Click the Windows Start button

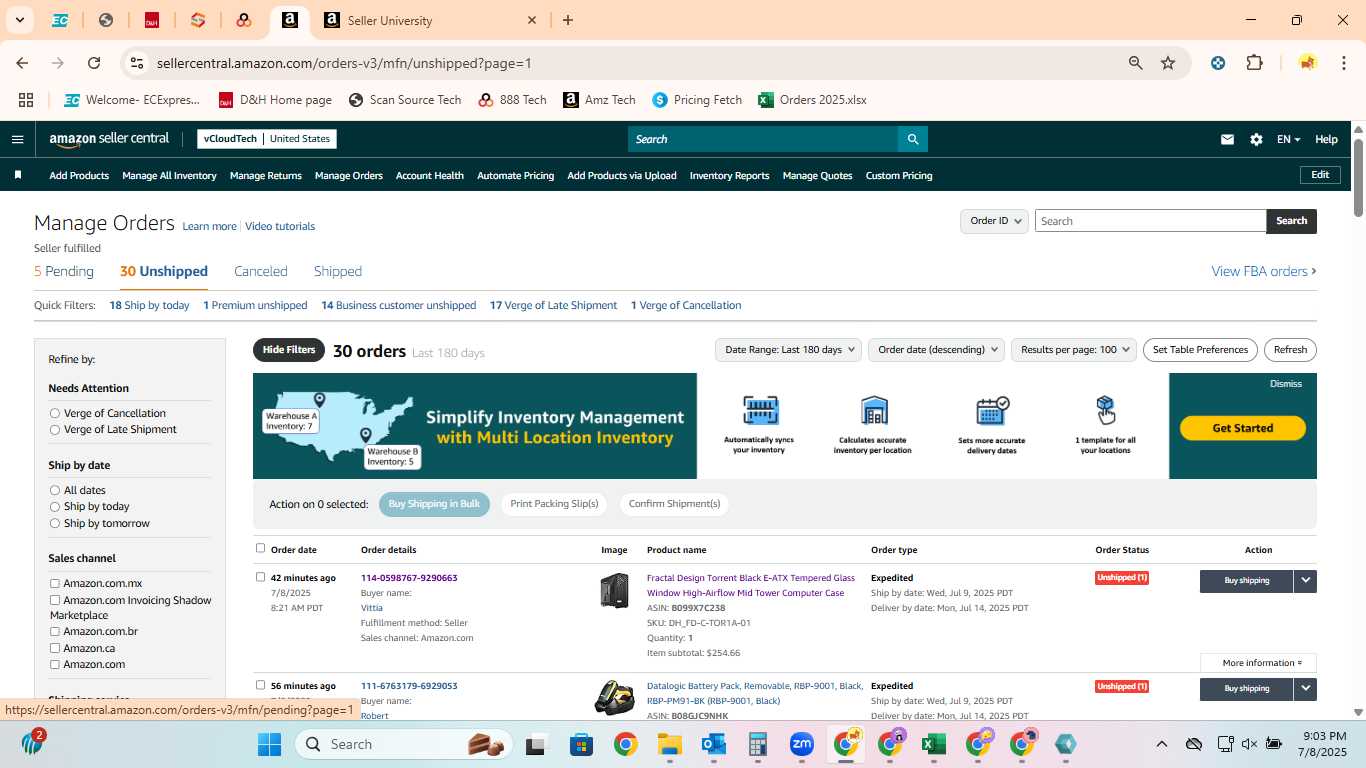(x=270, y=744)
